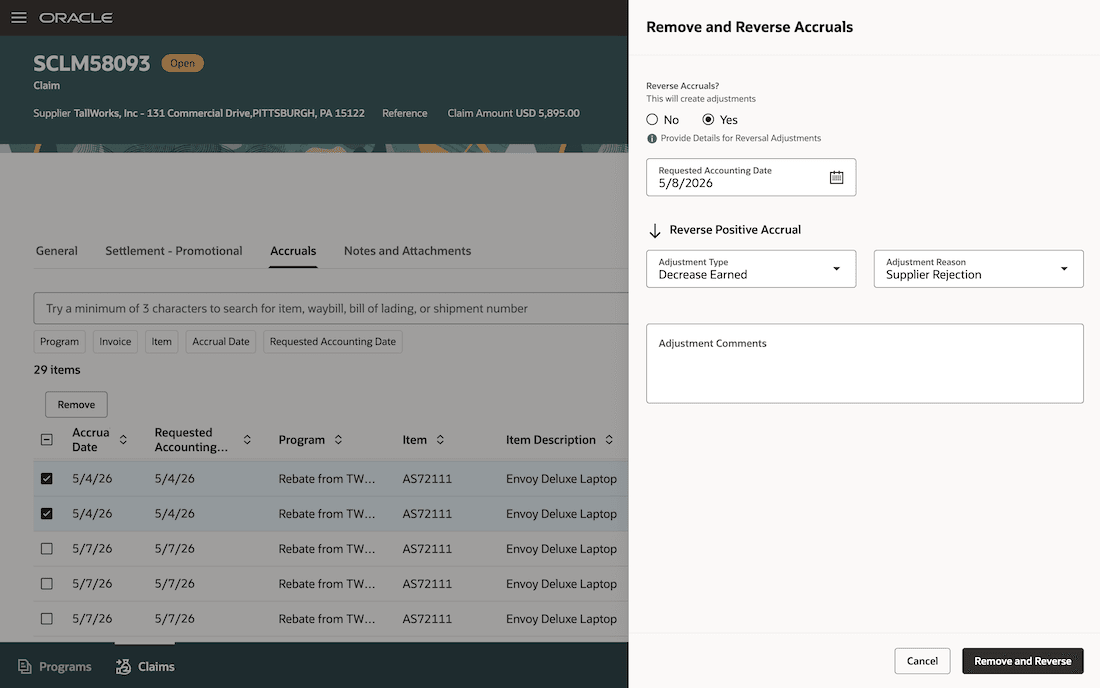This screenshot has height=688, width=1100.
Task: Select the Yes radio button
Action: (709, 119)
